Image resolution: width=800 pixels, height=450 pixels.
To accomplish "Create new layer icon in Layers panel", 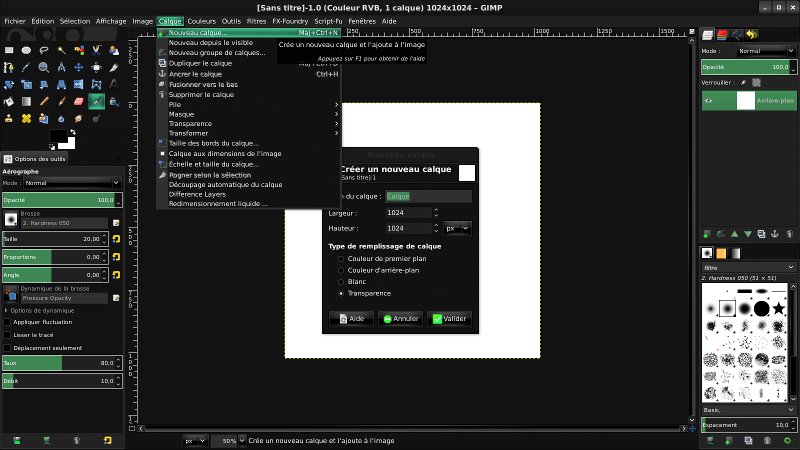I will [x=707, y=234].
